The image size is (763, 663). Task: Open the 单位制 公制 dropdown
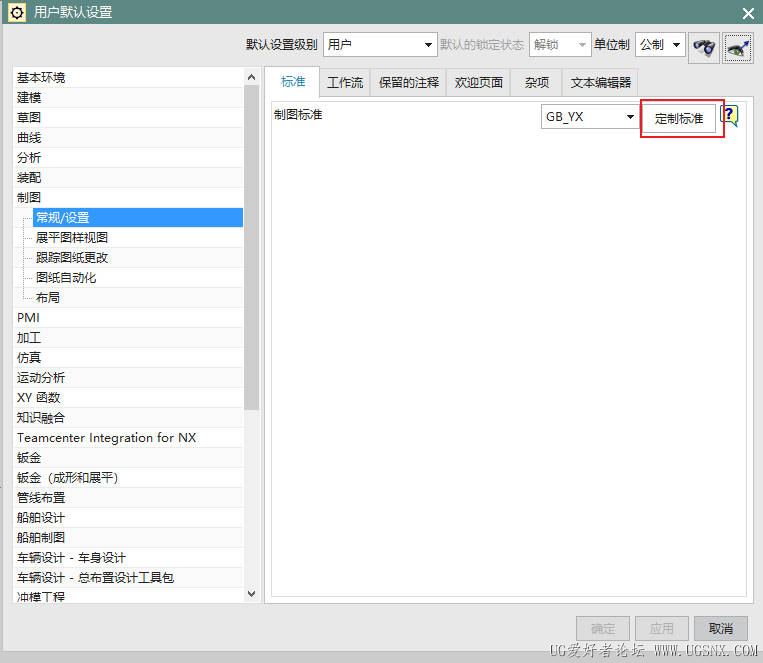pos(660,45)
